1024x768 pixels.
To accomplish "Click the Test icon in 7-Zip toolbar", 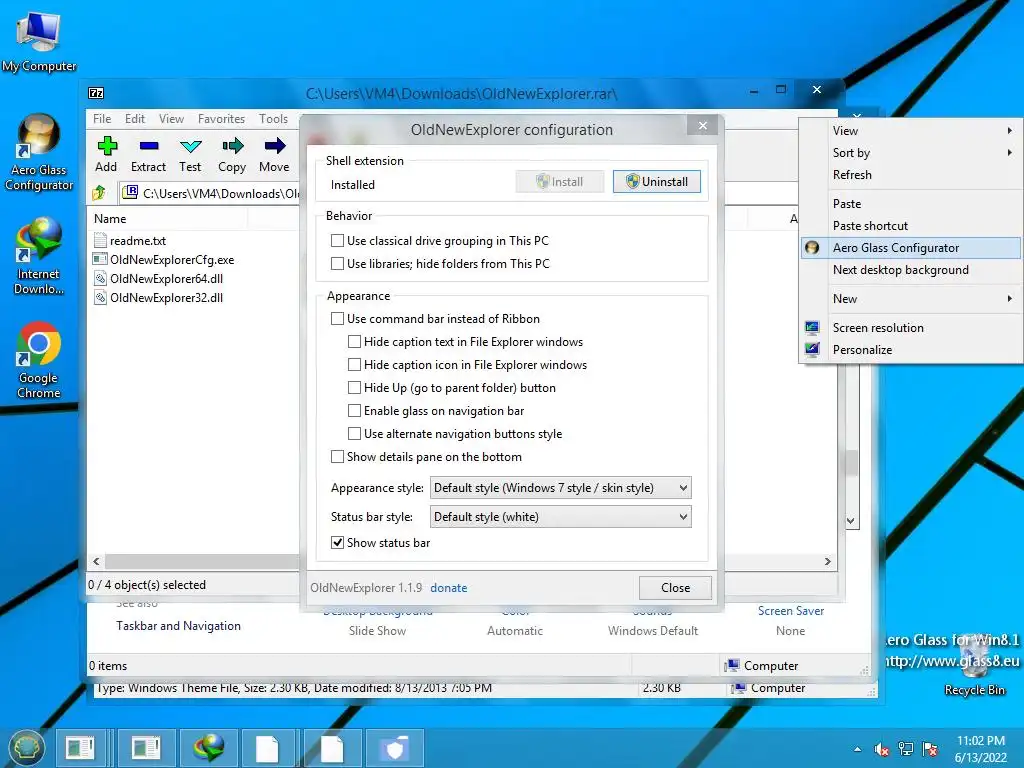I will (x=191, y=146).
